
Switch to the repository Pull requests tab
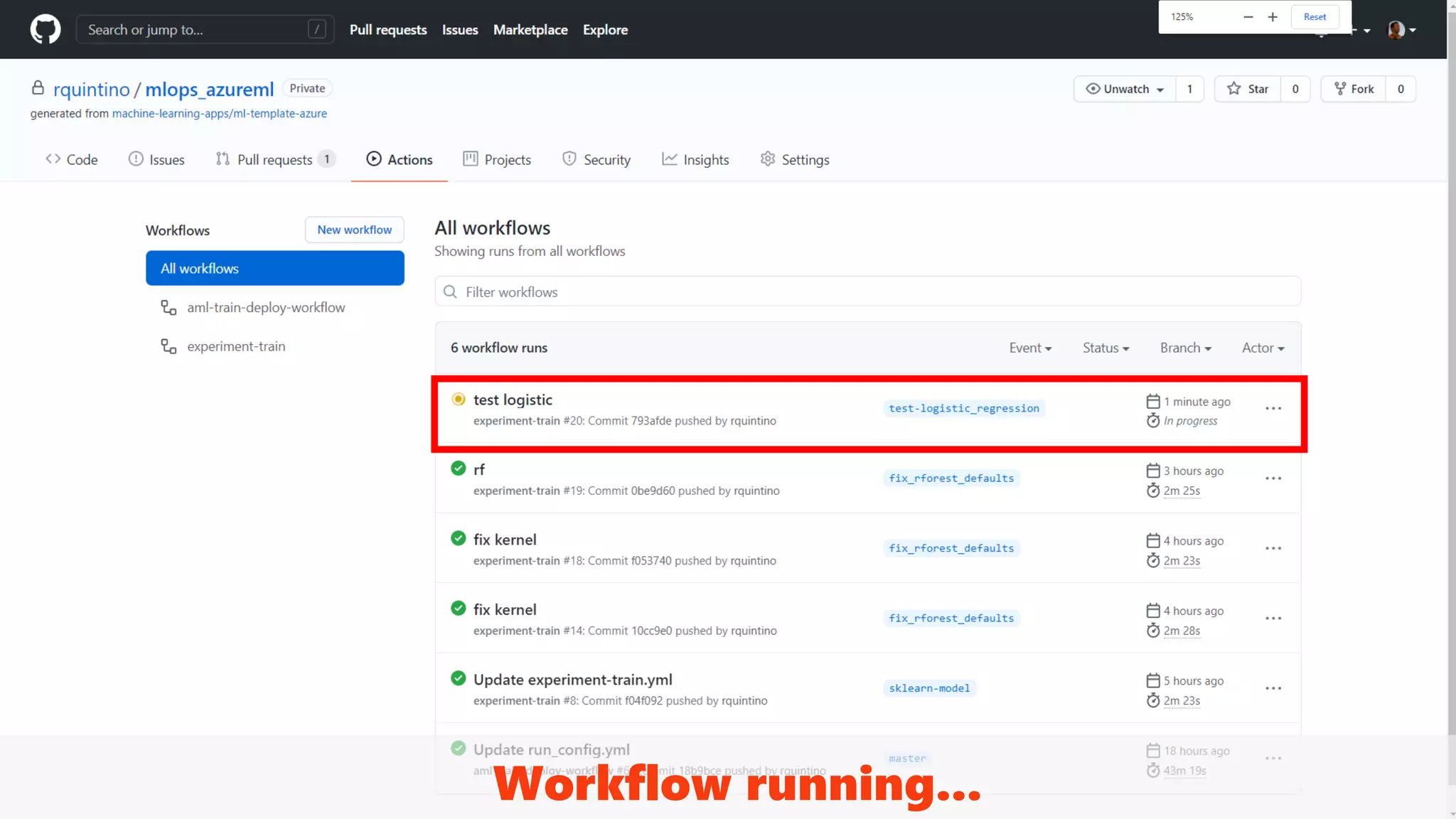point(275,160)
